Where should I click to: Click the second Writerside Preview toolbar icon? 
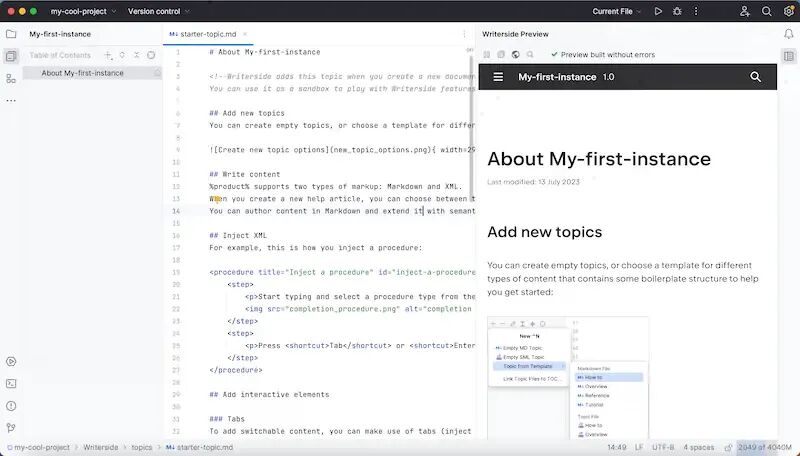(501, 55)
